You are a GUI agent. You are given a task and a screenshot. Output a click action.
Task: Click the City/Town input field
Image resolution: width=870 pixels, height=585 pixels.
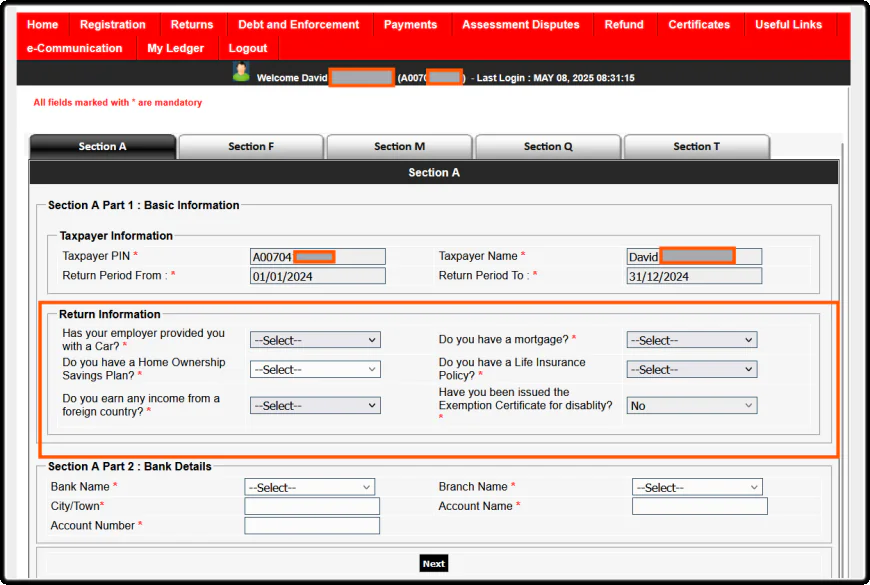312,506
